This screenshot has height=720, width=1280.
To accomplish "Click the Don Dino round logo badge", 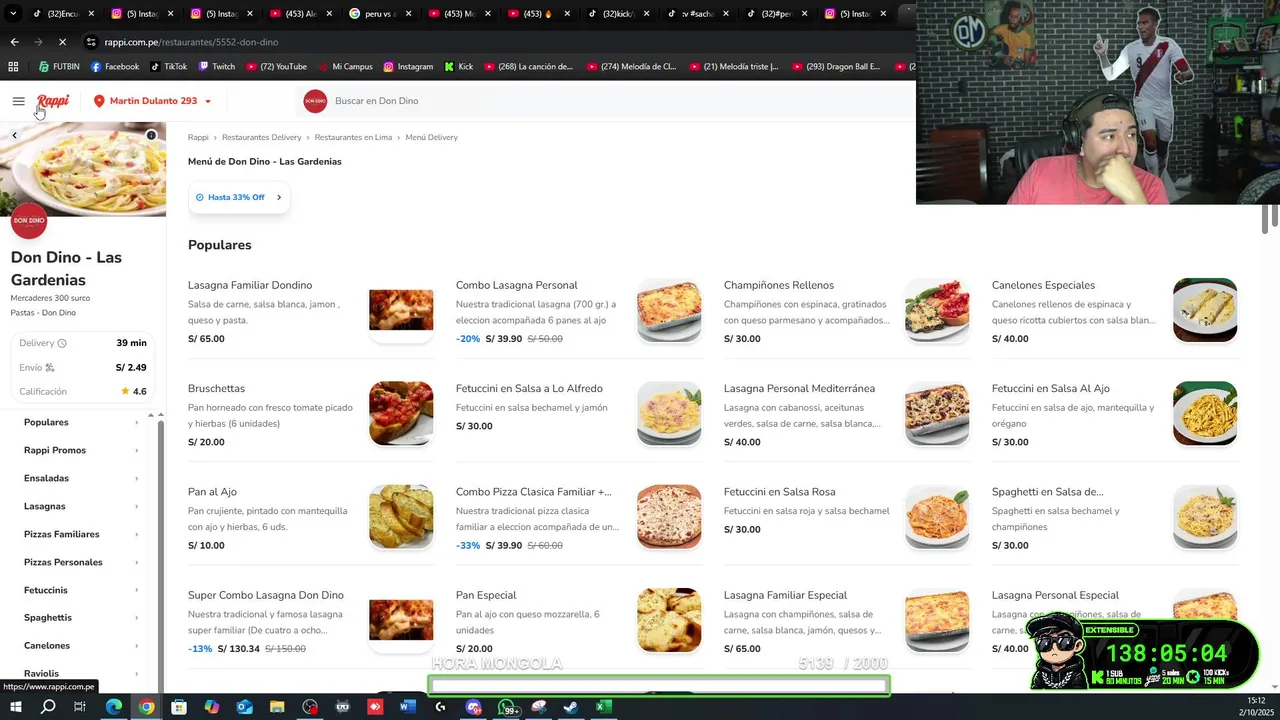I will (29, 221).
